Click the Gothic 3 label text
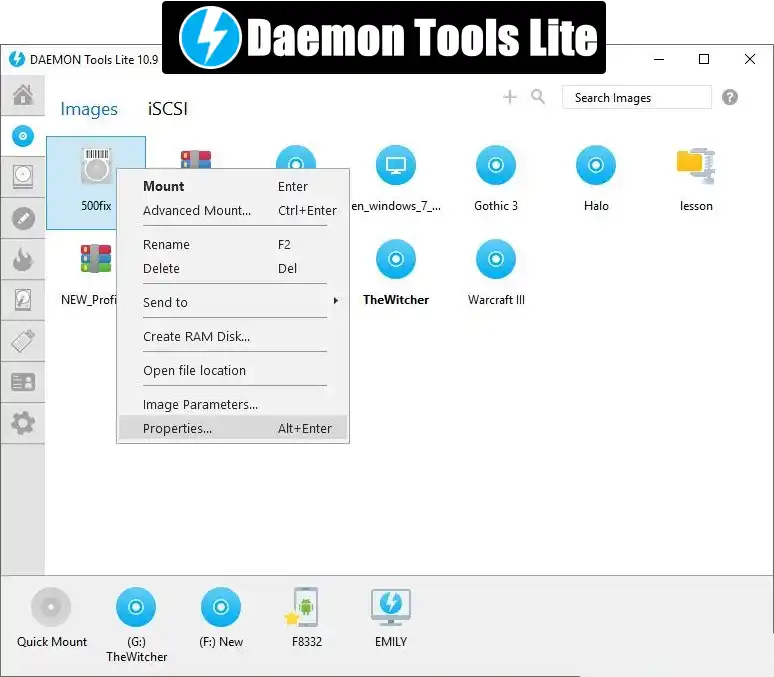Viewport: 774px width, 677px height. click(x=496, y=205)
